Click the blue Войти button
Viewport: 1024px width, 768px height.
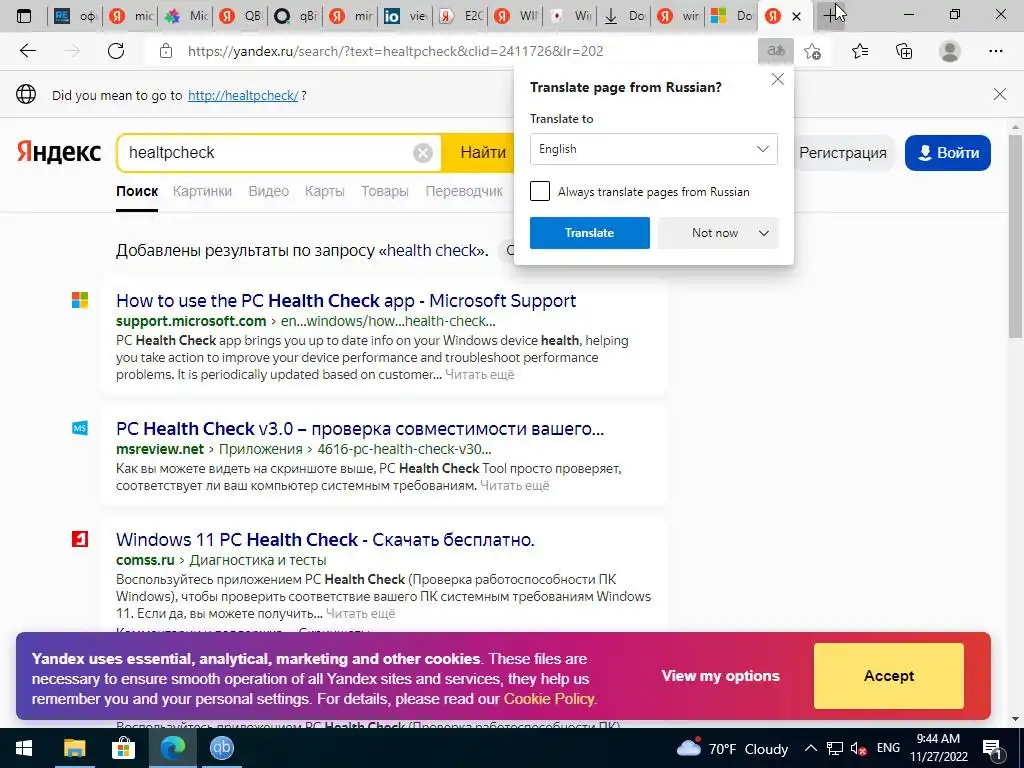click(x=948, y=153)
